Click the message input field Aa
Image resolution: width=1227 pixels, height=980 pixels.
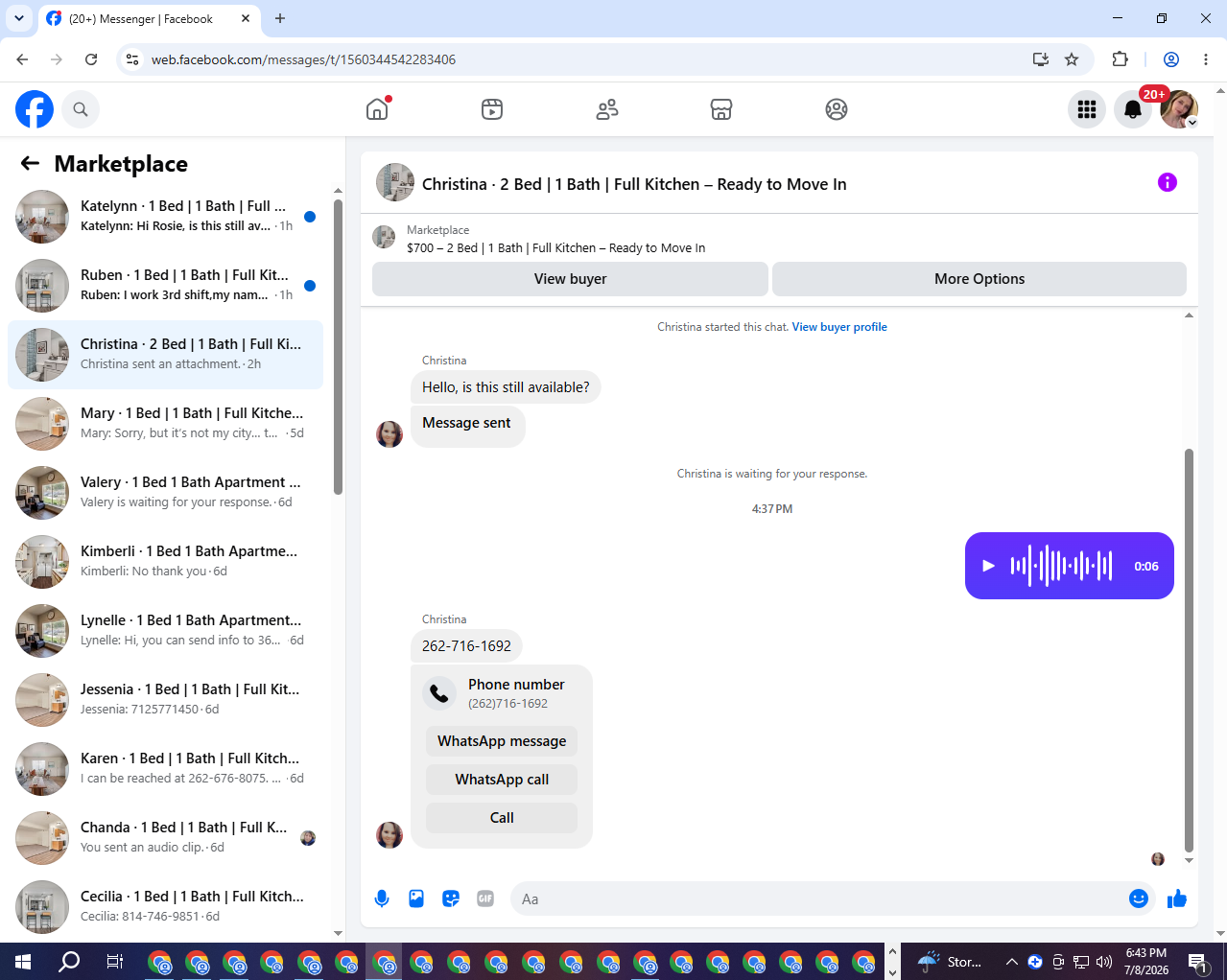(819, 898)
